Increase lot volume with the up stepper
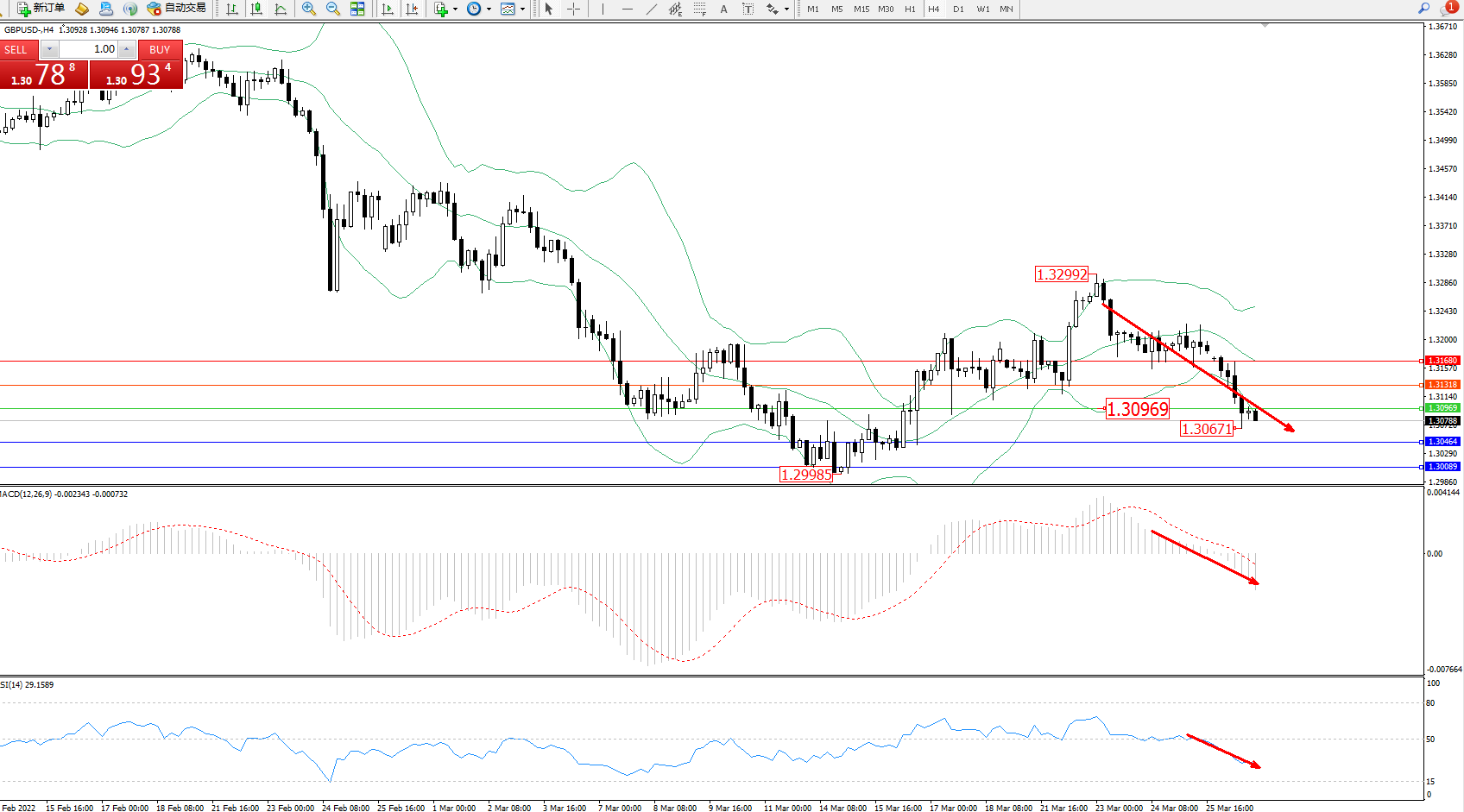The image size is (1464, 812). (x=127, y=49)
